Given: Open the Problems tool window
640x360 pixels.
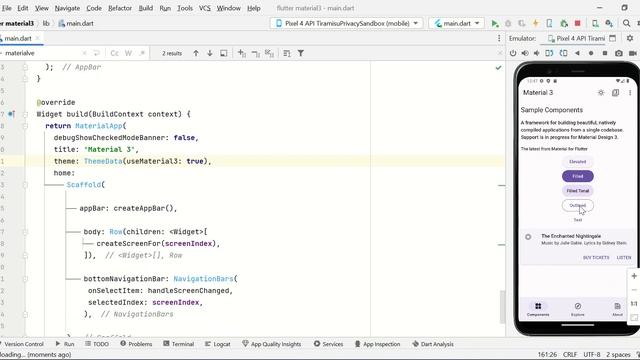Looking at the screenshot, I should [x=136, y=344].
